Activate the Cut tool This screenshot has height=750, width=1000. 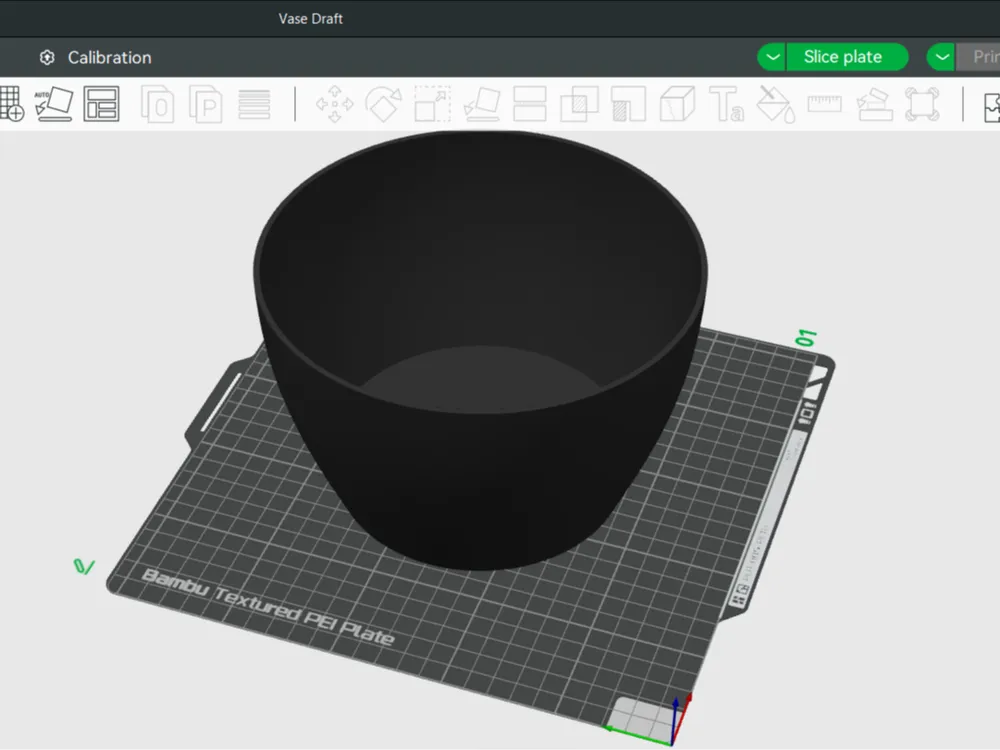coord(530,104)
